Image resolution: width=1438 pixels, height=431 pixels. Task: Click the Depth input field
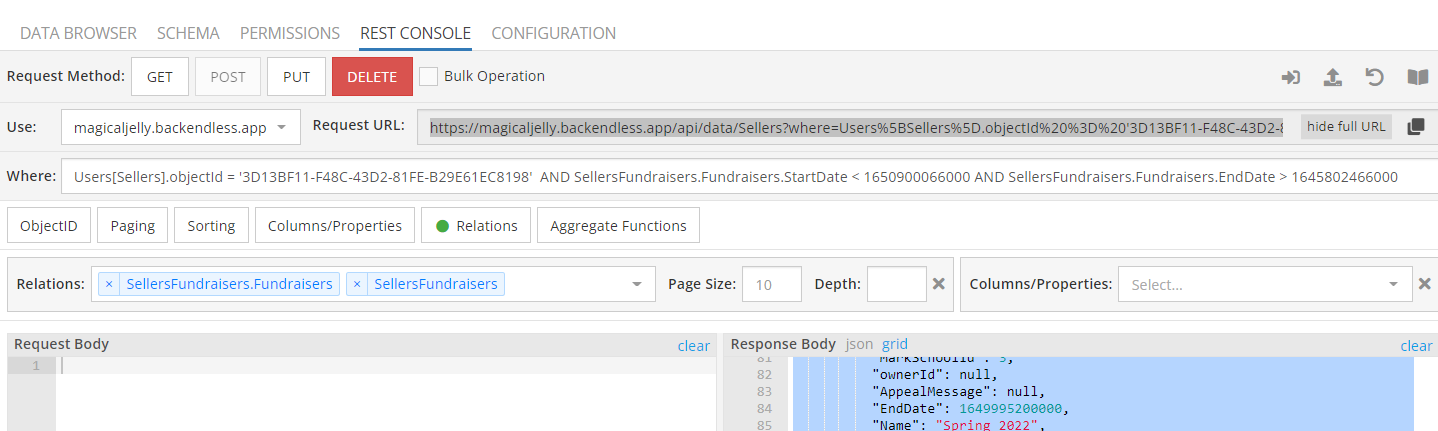pos(896,284)
